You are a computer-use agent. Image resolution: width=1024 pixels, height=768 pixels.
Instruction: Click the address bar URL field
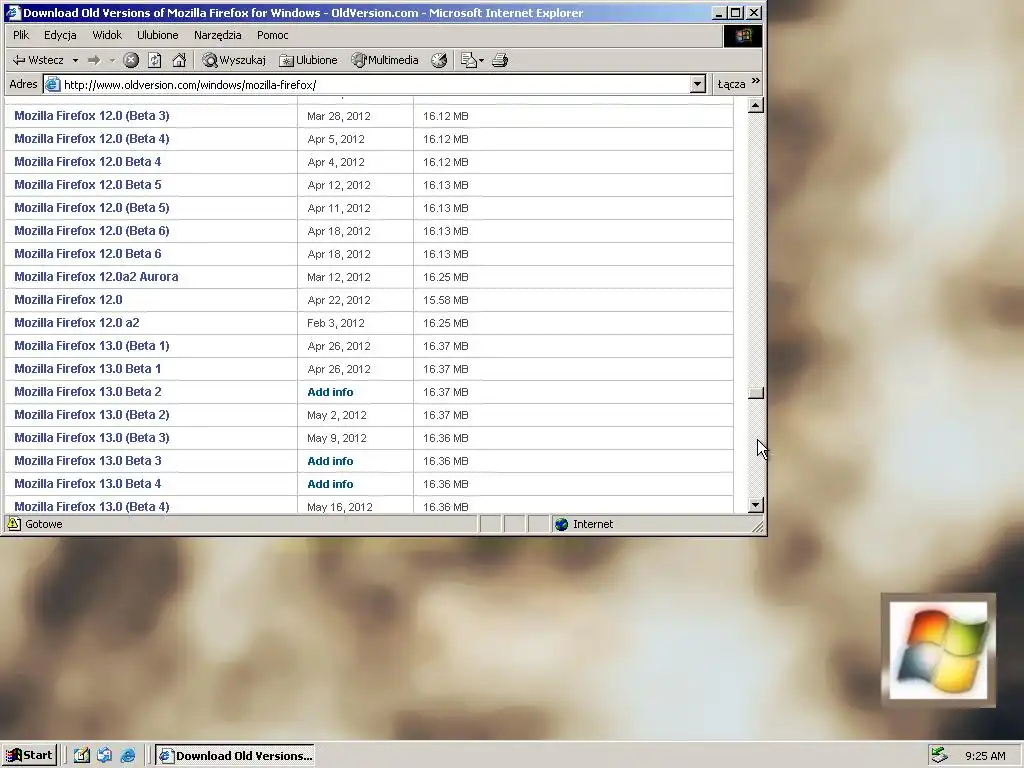376,85
